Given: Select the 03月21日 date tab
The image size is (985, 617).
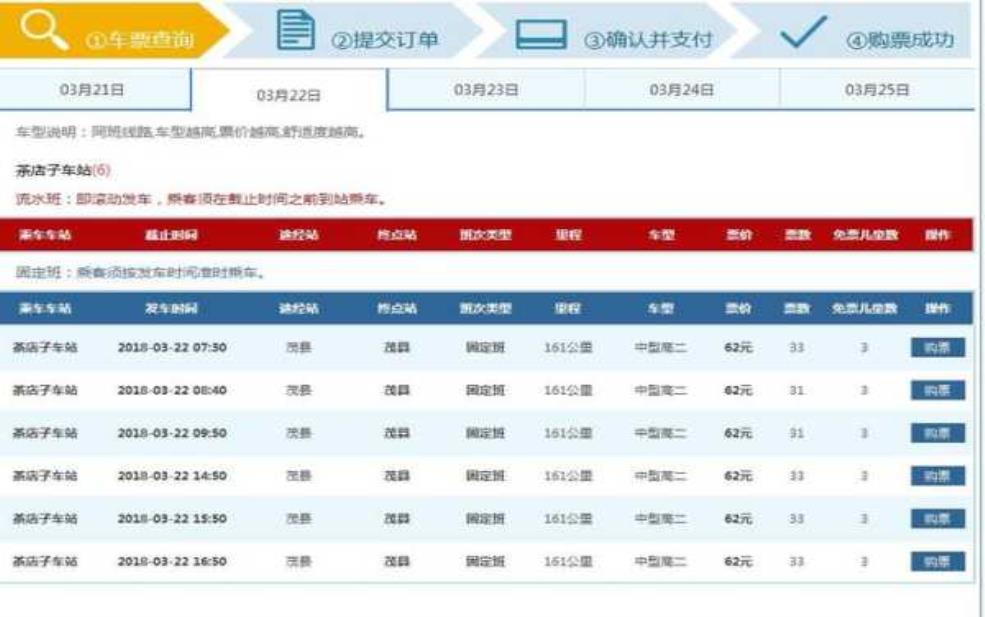Looking at the screenshot, I should click(x=95, y=89).
